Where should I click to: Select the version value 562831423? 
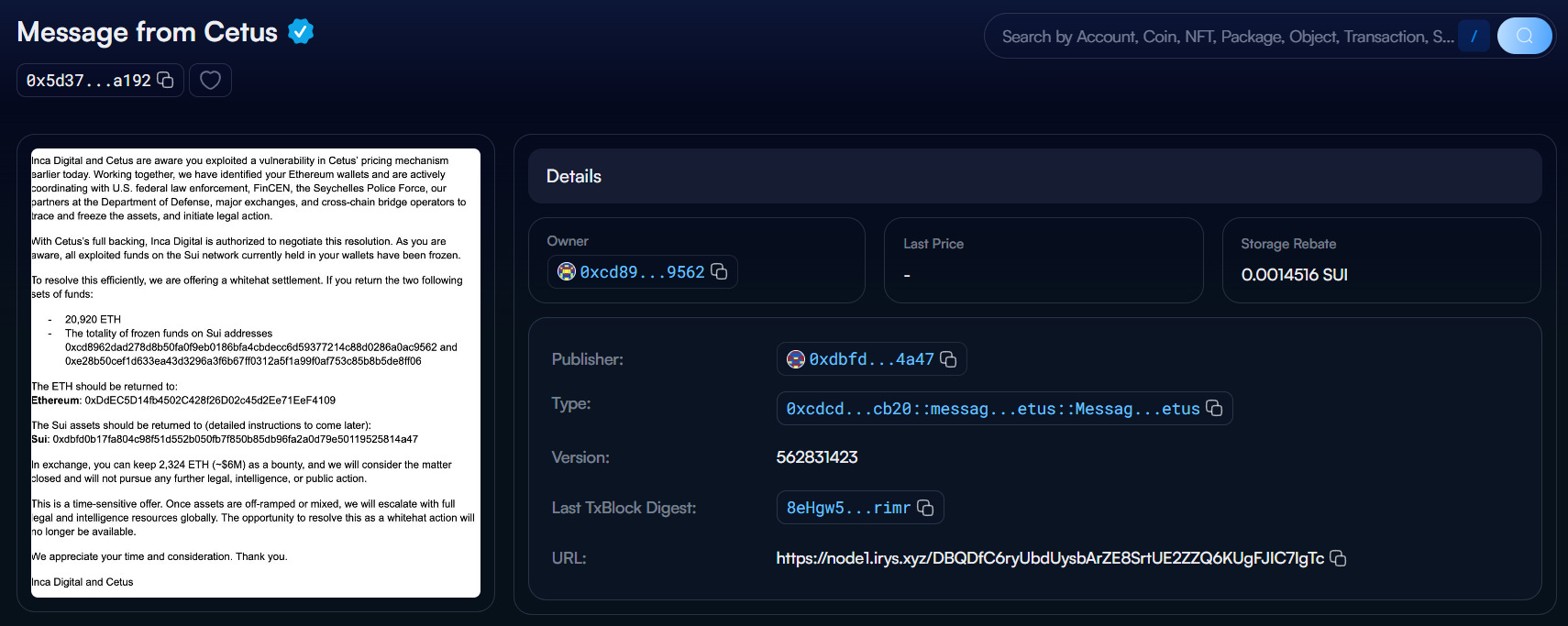[817, 457]
